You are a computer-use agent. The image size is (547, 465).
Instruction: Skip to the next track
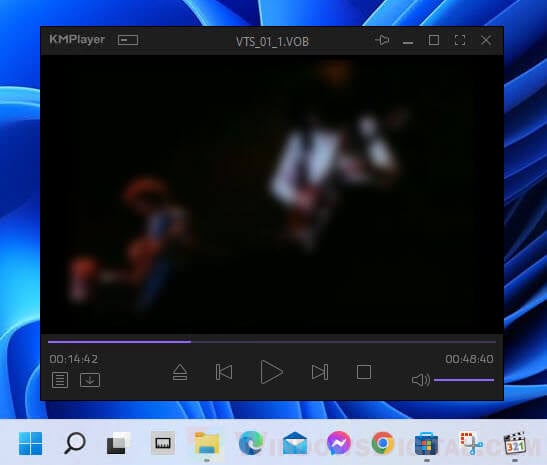[320, 372]
